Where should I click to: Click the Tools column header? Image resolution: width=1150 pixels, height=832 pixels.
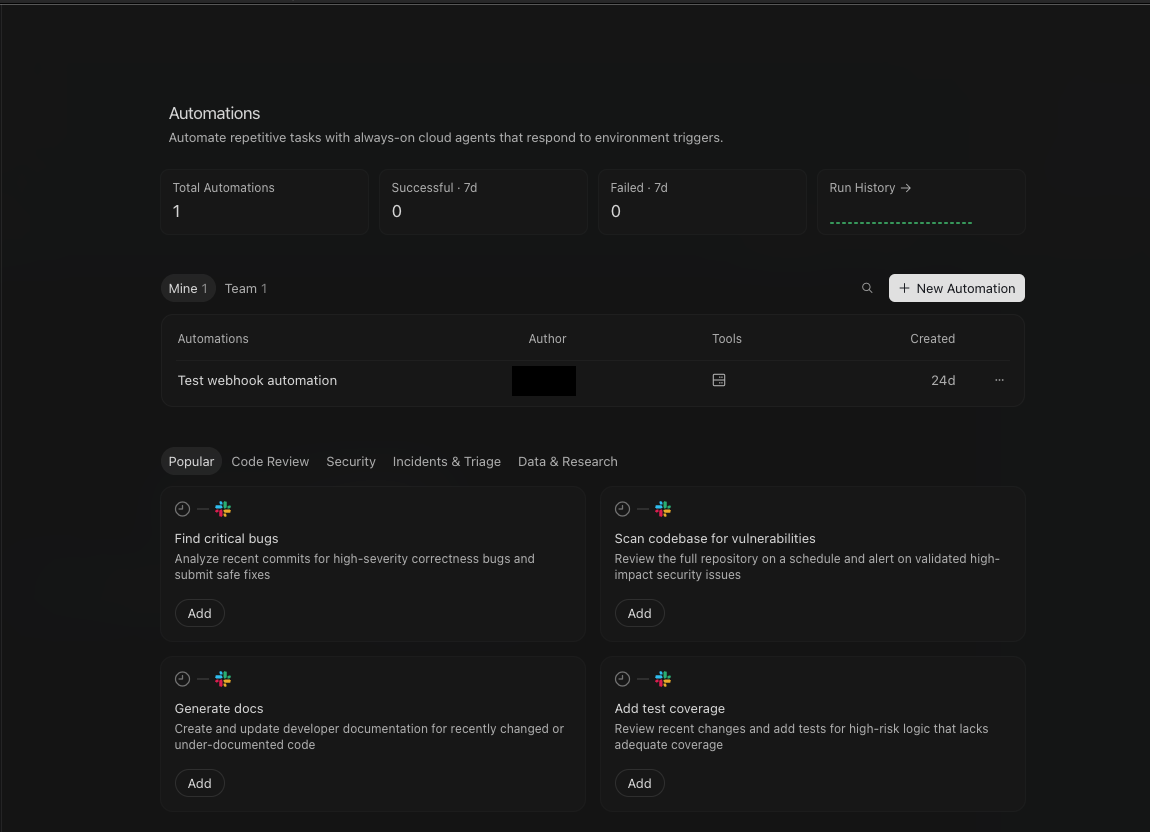tap(727, 339)
